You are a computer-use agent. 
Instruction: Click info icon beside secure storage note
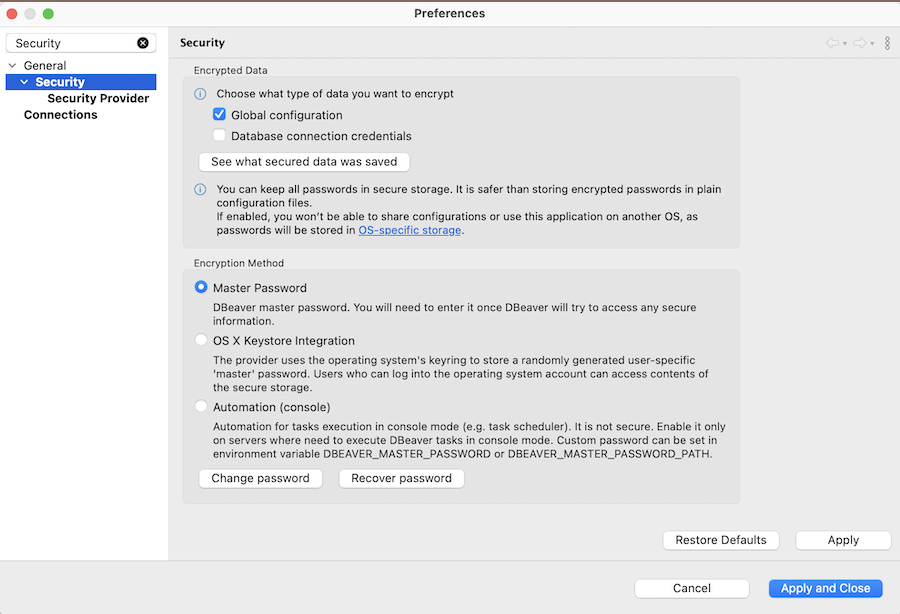click(200, 189)
